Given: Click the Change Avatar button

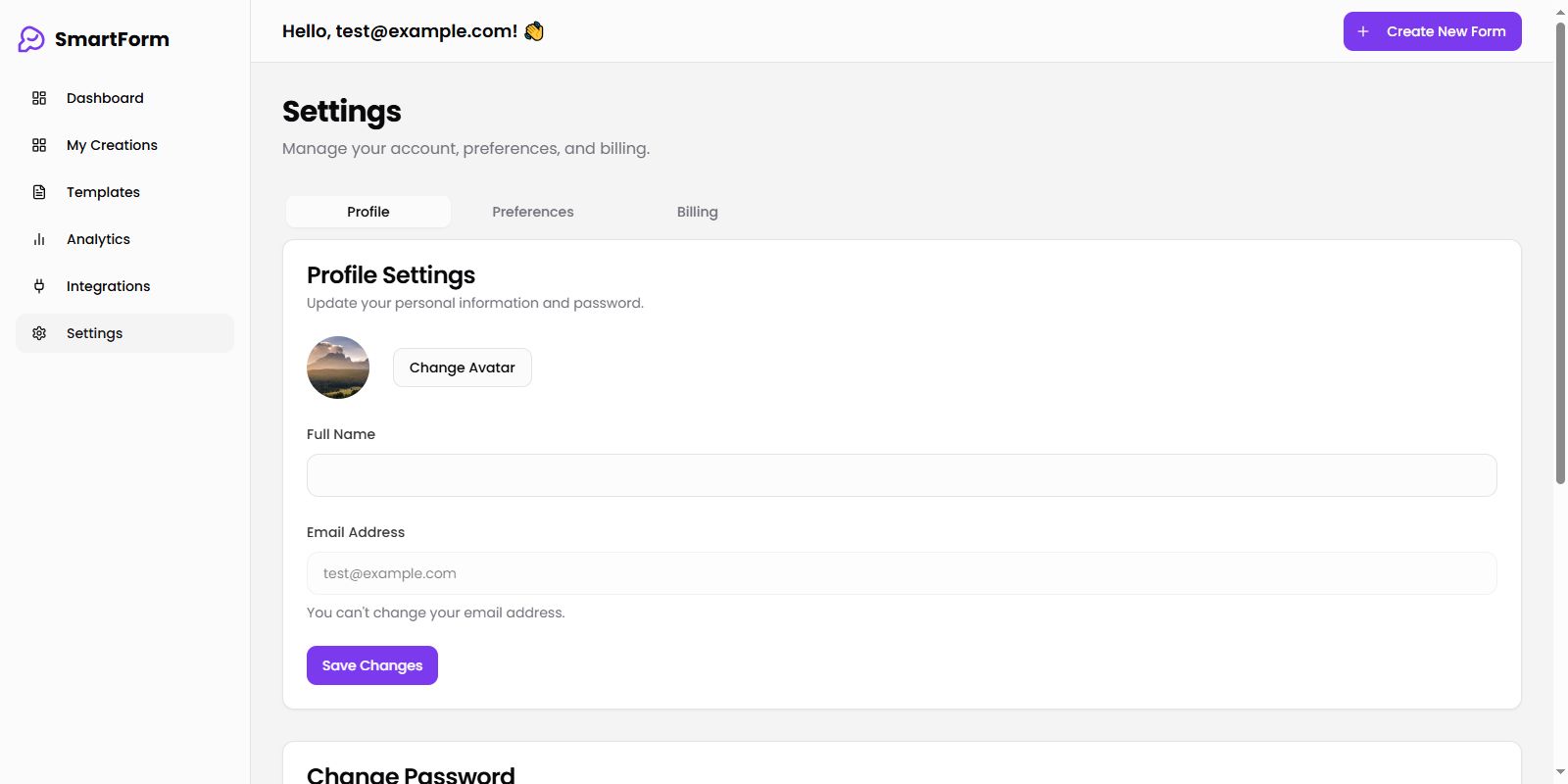Looking at the screenshot, I should point(462,367).
